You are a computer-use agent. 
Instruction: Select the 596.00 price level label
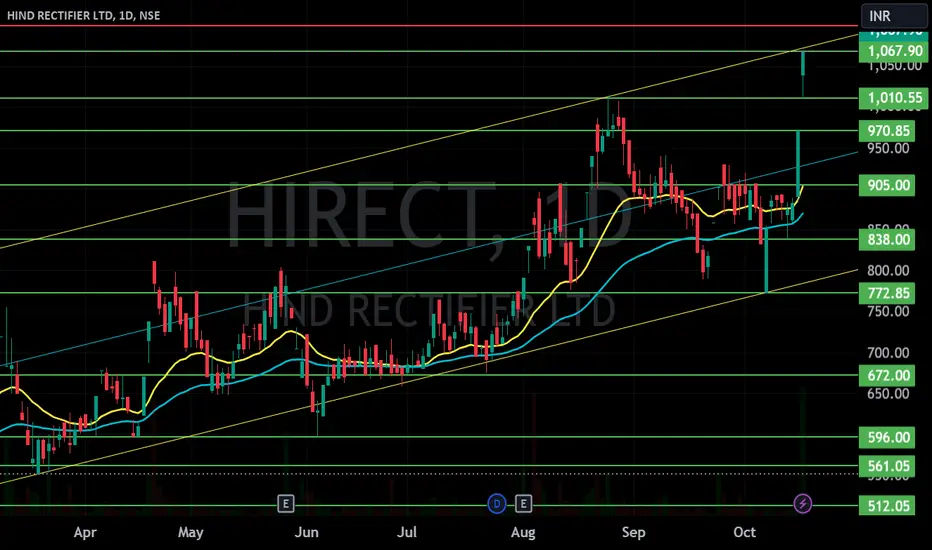point(887,438)
